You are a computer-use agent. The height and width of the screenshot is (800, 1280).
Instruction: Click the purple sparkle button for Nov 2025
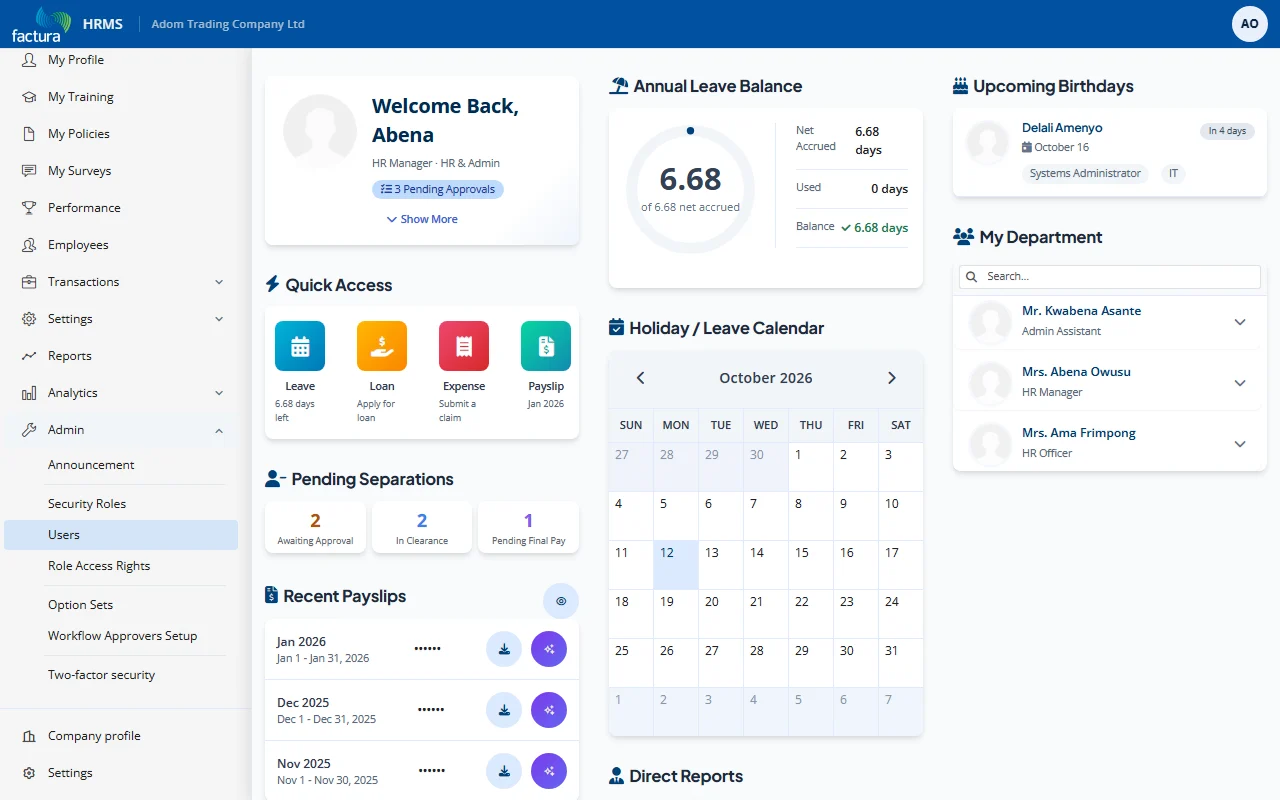click(x=549, y=771)
